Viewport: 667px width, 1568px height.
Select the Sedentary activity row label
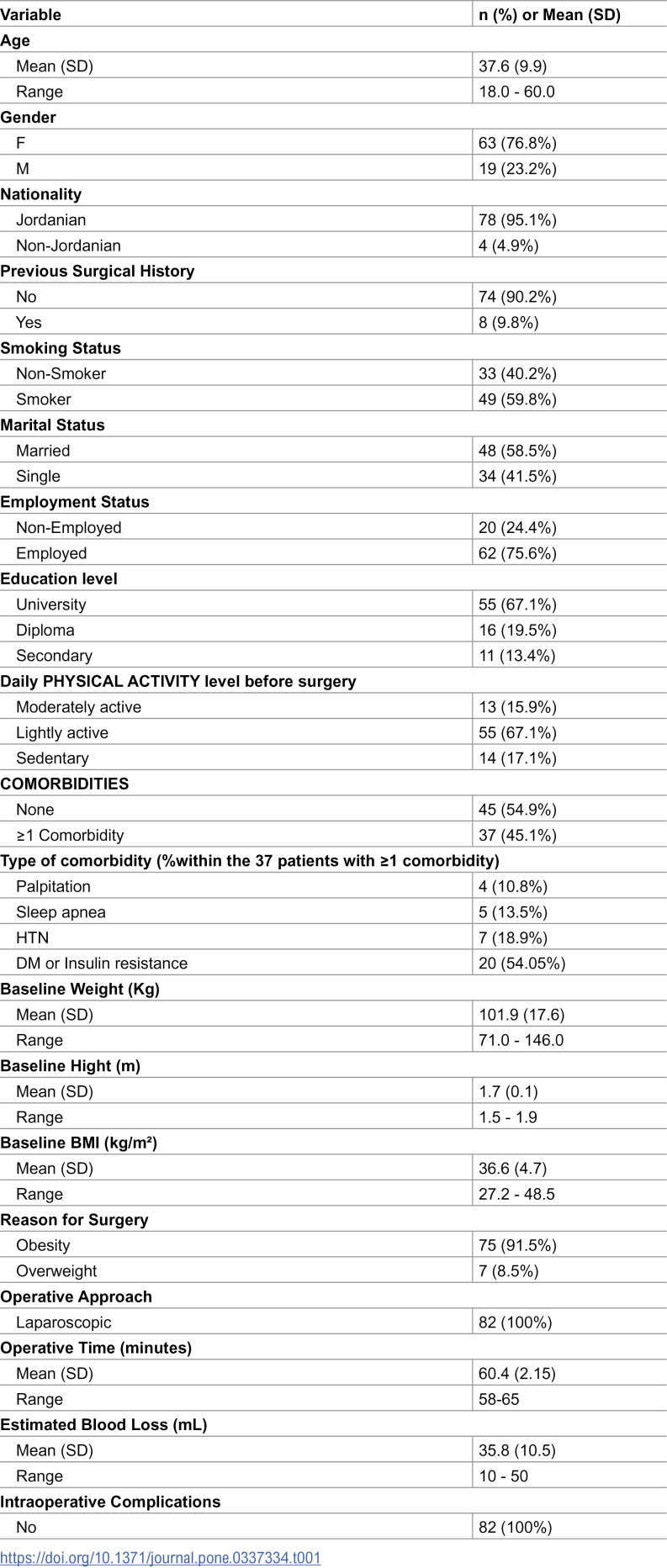(52, 758)
